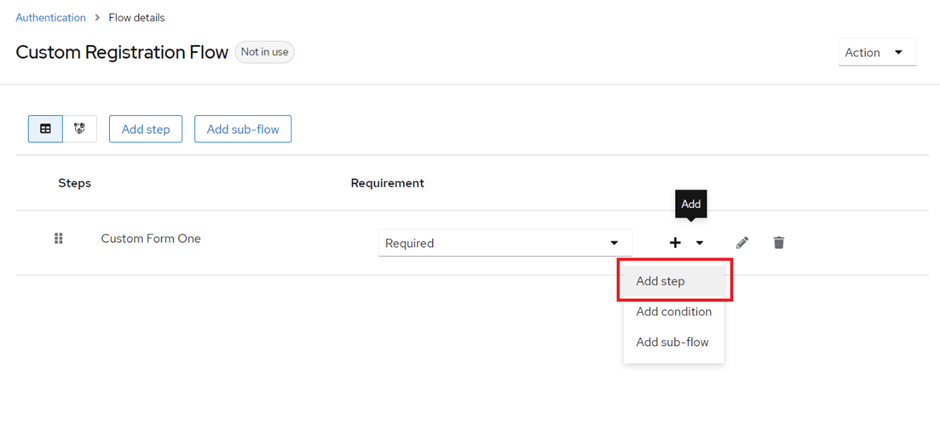Click the blue Add step button
This screenshot has height=426, width=940.
point(146,129)
